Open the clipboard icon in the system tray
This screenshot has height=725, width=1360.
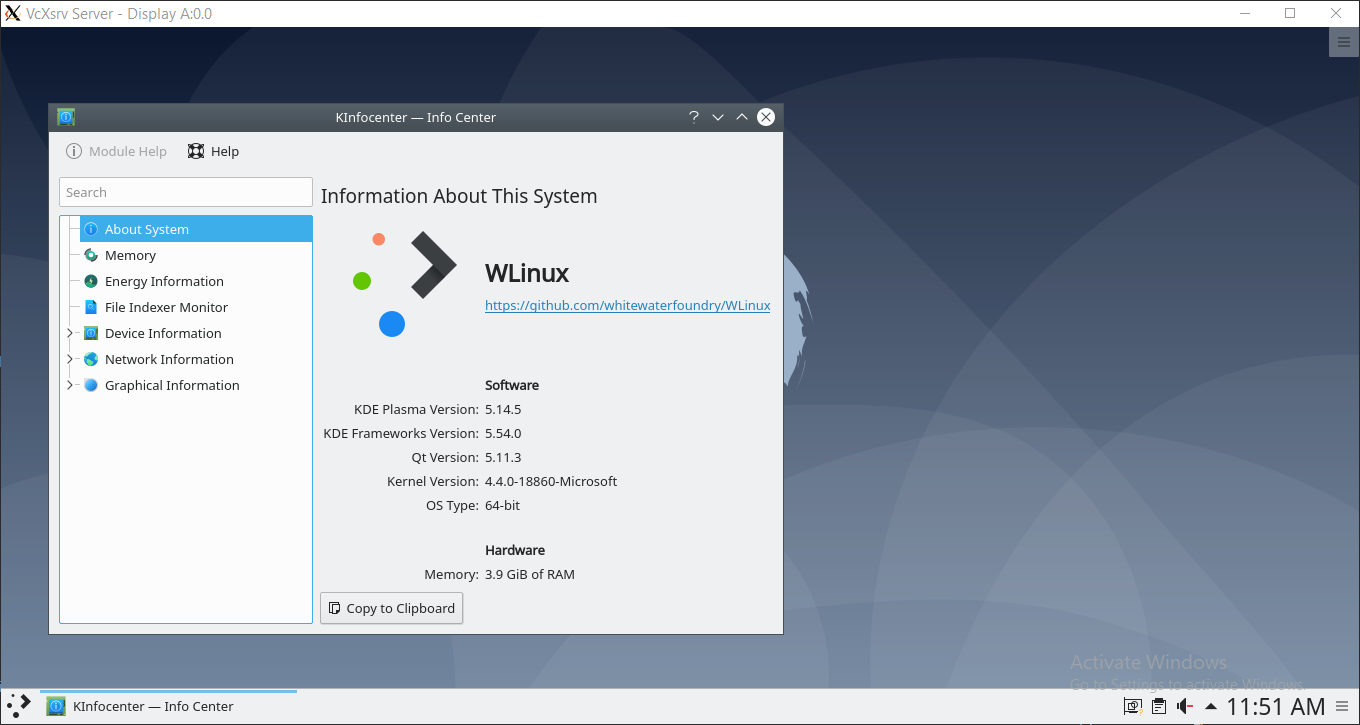1157,706
